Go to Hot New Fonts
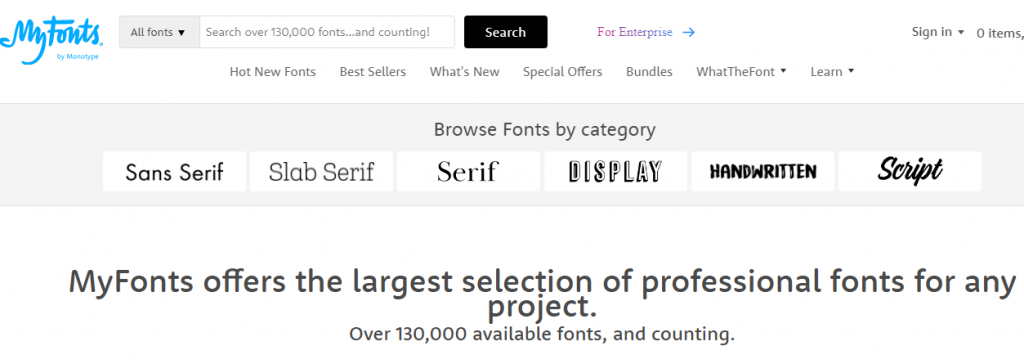Viewport: 1024px width, 364px height. 272,72
